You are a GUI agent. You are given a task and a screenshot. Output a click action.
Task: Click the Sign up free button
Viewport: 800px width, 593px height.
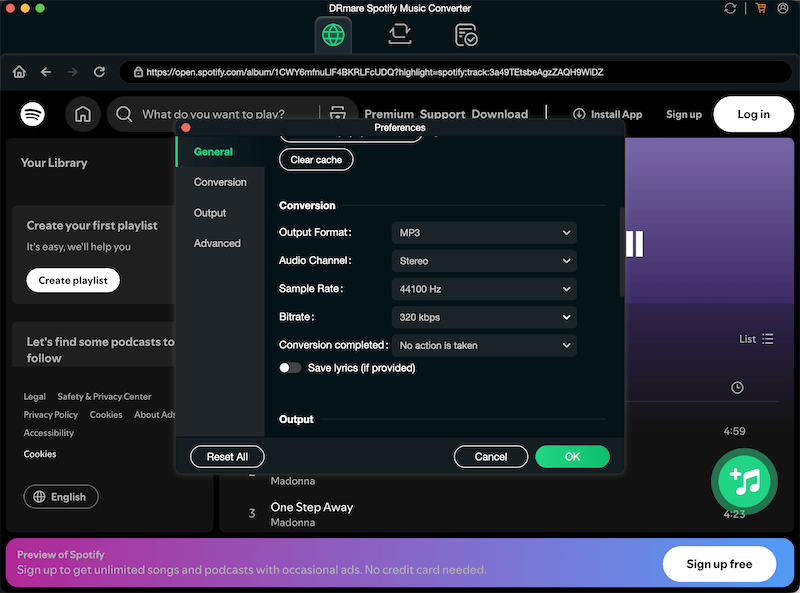coord(719,564)
